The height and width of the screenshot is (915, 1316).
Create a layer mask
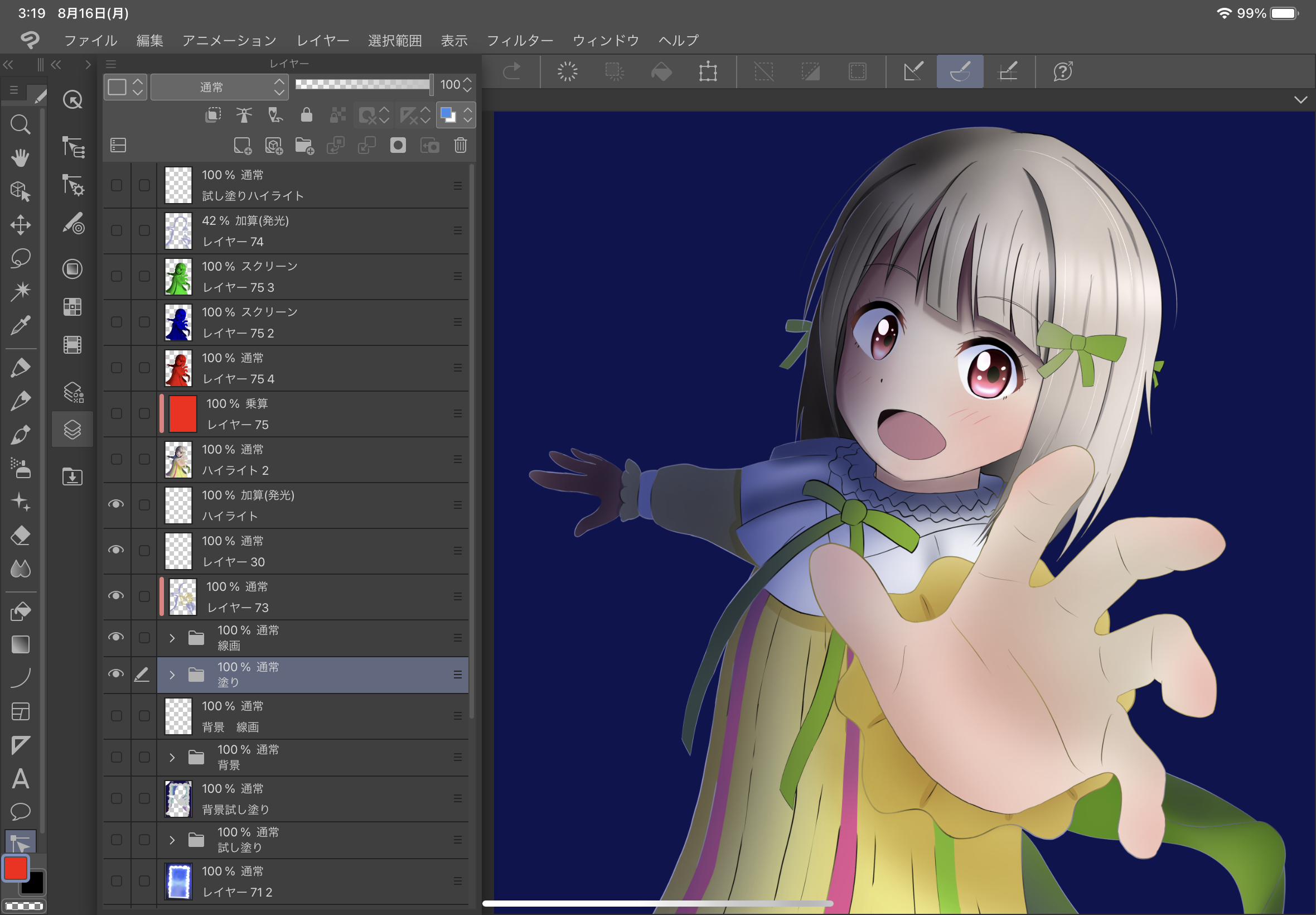click(398, 145)
